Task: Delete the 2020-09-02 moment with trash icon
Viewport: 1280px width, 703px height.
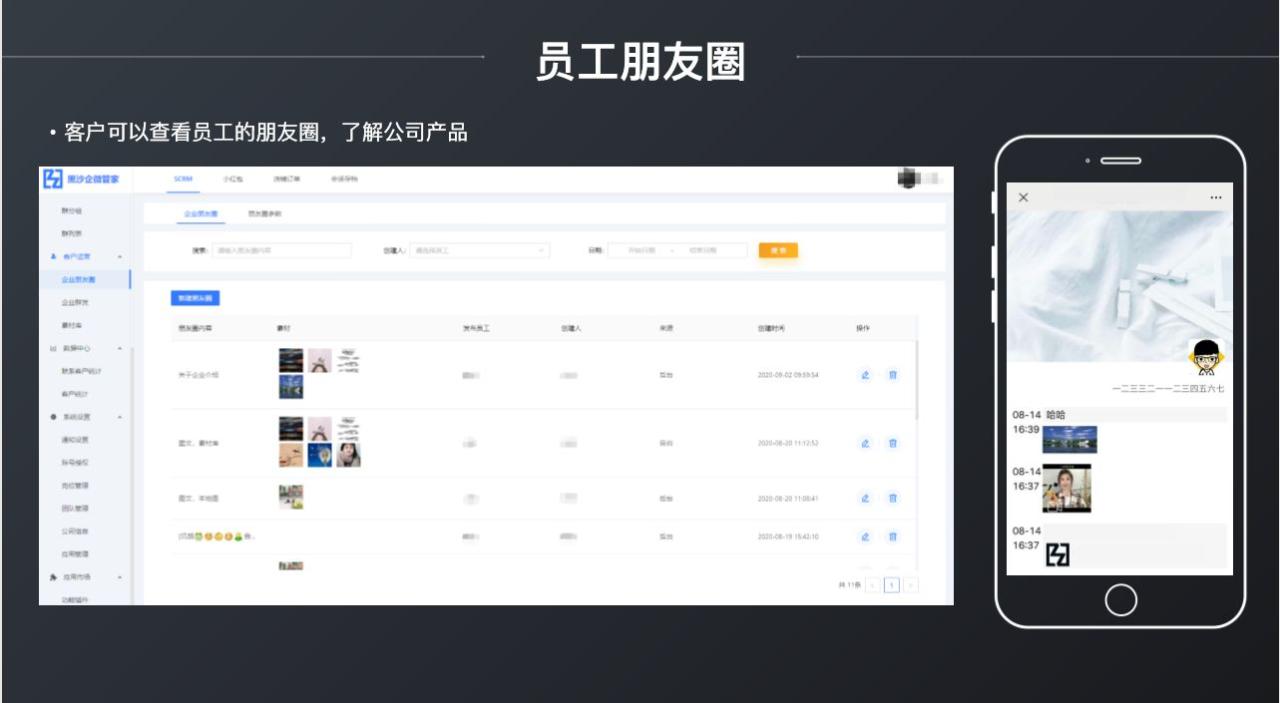Action: coord(893,375)
